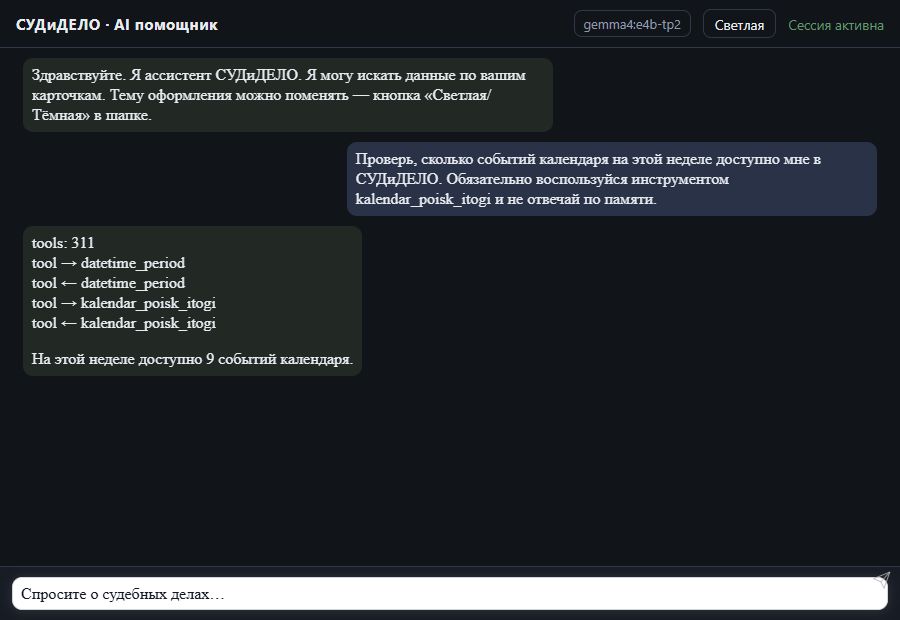Open the gemma4:e4b-tp2 model selector
900x620 pixels.
[632, 25]
